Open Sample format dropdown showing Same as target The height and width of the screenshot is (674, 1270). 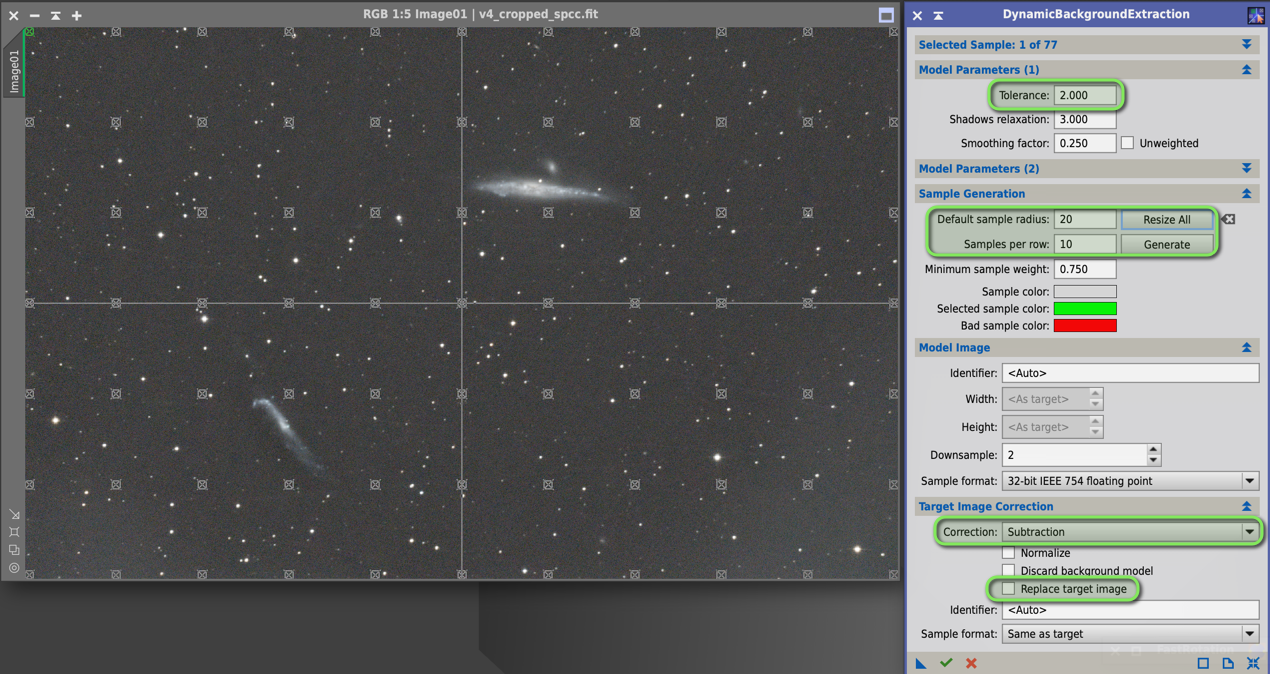[1130, 634]
